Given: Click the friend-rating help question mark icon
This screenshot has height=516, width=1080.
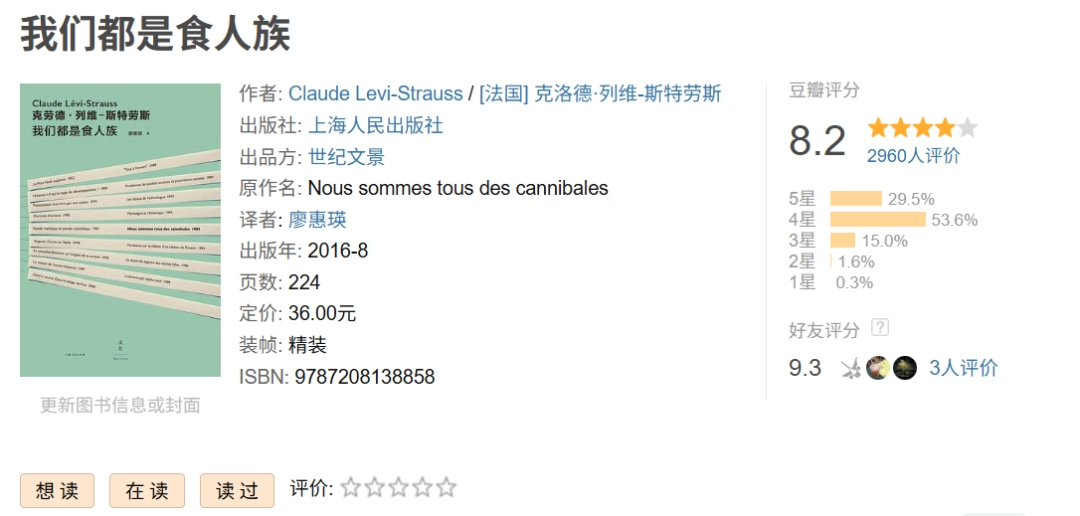Looking at the screenshot, I should 880,327.
